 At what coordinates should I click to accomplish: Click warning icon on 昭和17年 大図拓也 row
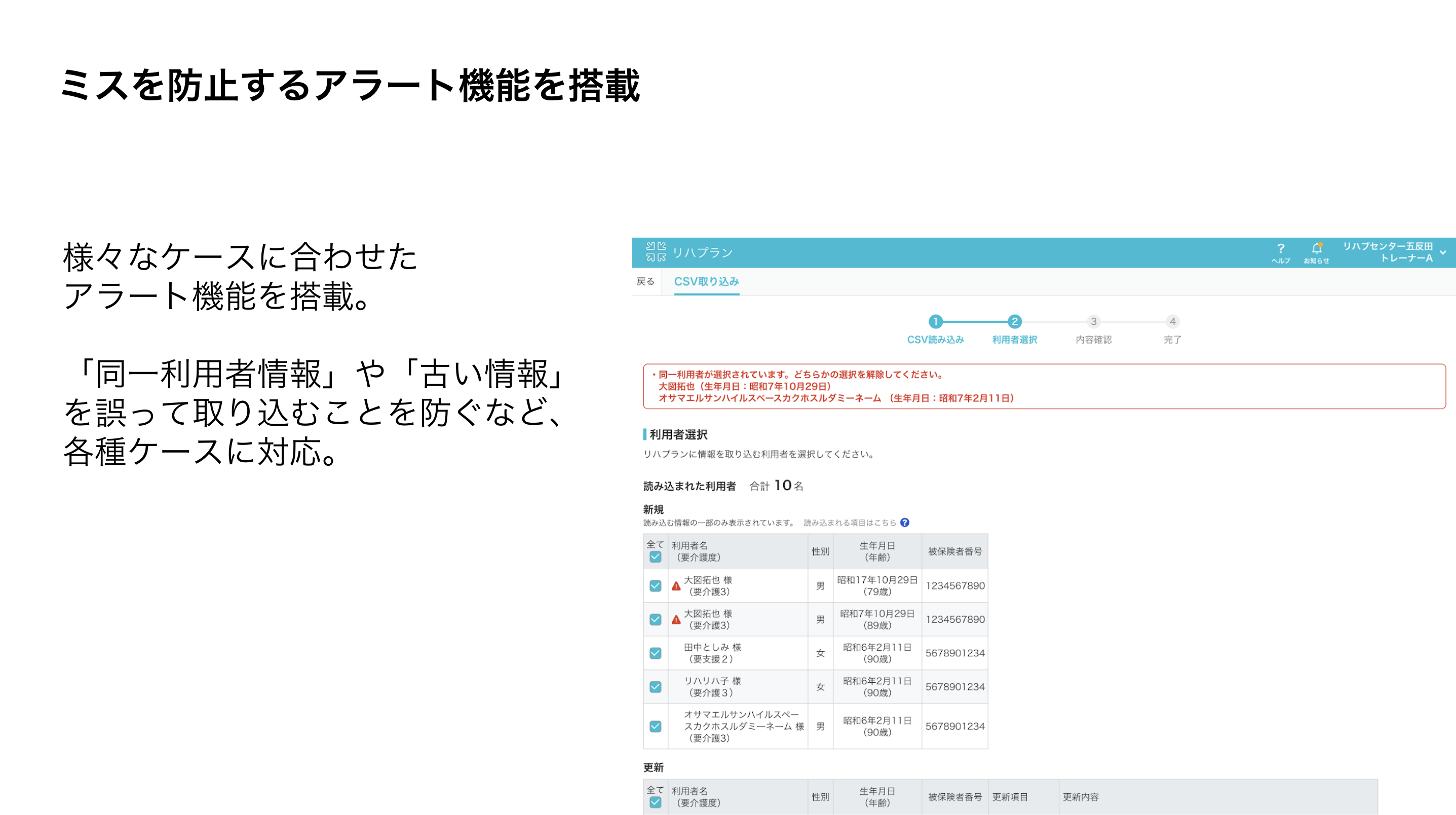click(676, 586)
